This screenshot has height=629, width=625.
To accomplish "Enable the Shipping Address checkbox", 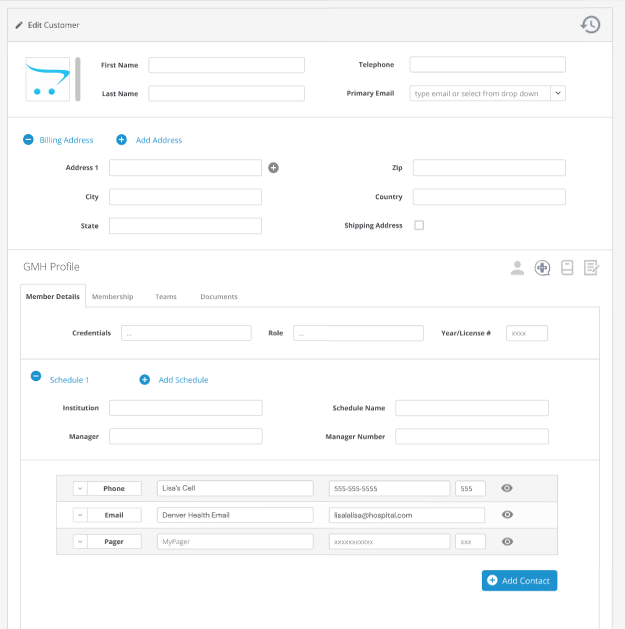I will [x=419, y=225].
